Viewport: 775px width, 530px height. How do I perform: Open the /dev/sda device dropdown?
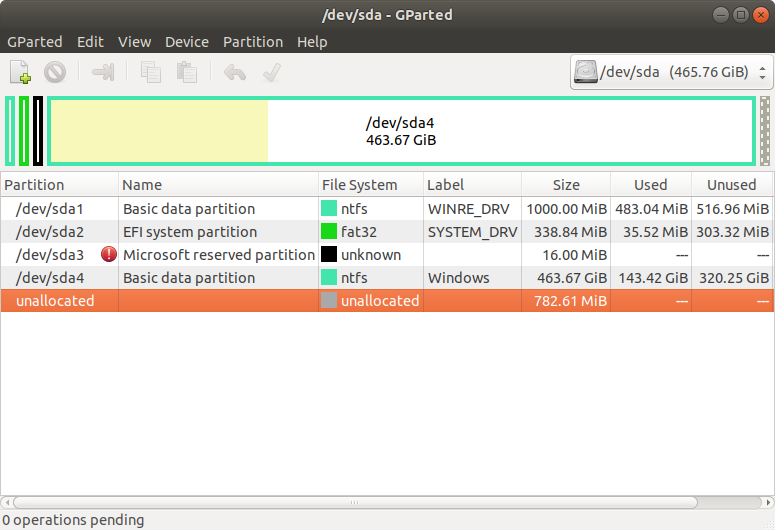[671, 72]
